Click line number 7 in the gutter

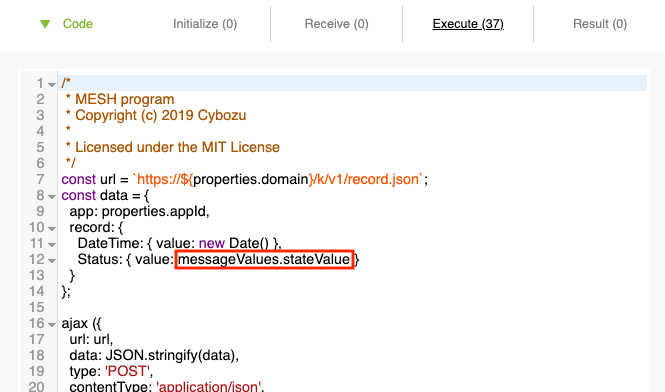(x=40, y=179)
